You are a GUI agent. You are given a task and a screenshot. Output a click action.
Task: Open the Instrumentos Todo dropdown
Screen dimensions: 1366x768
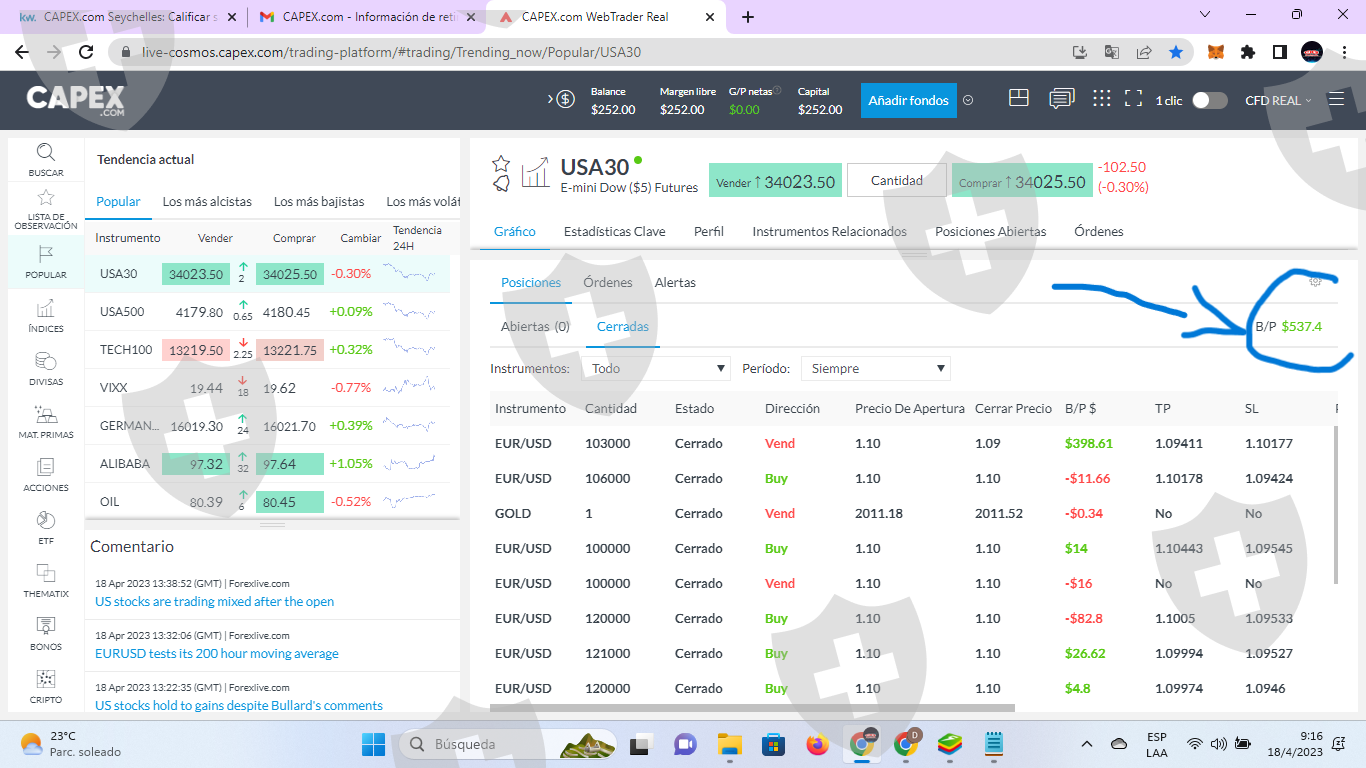tap(656, 369)
